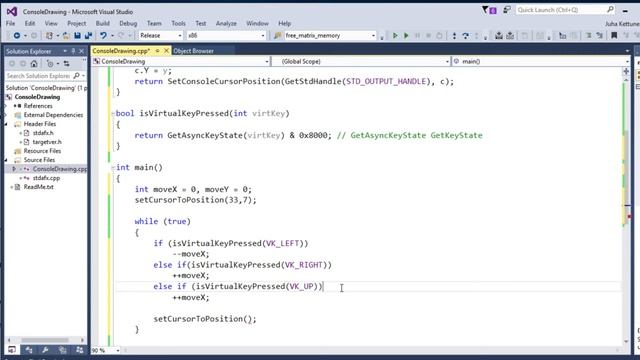This screenshot has height=360, width=640.
Task: Open the Debug menu
Action: (128, 24)
